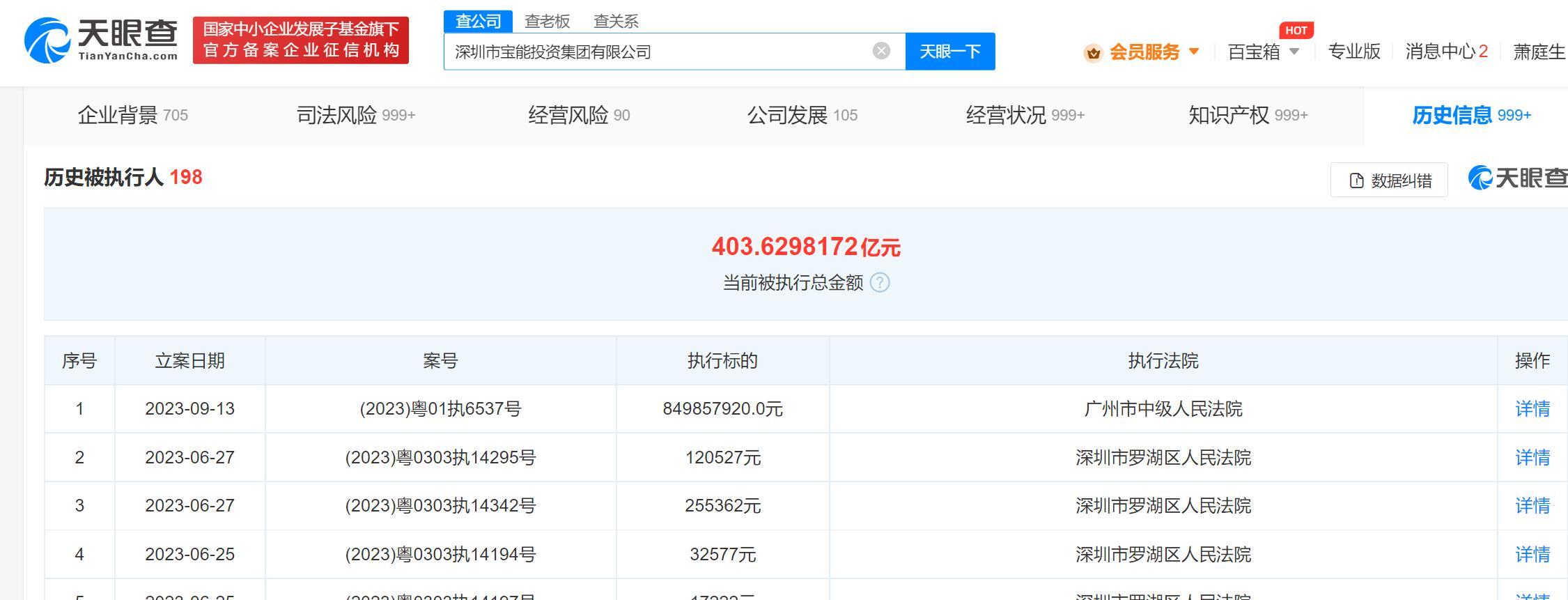
Task: Click the 数据纠错 button
Action: pos(1389,180)
